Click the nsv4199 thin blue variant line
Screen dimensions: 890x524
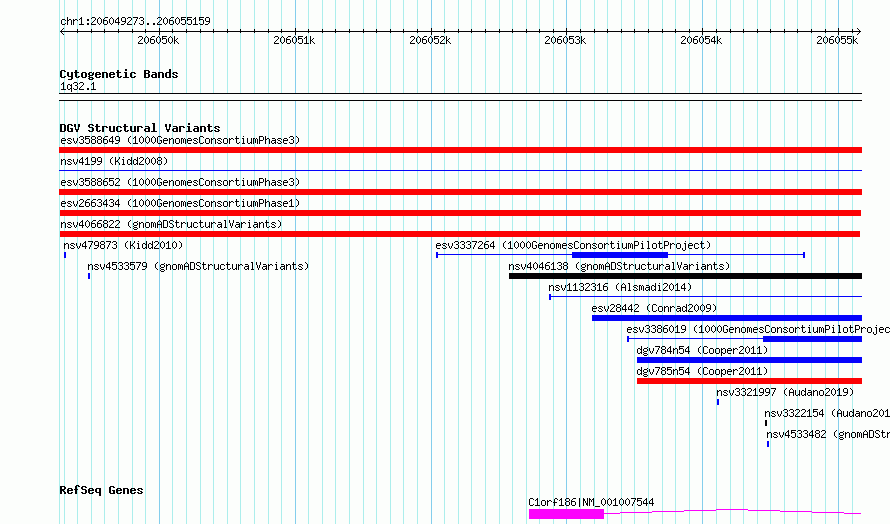[x=460, y=170]
